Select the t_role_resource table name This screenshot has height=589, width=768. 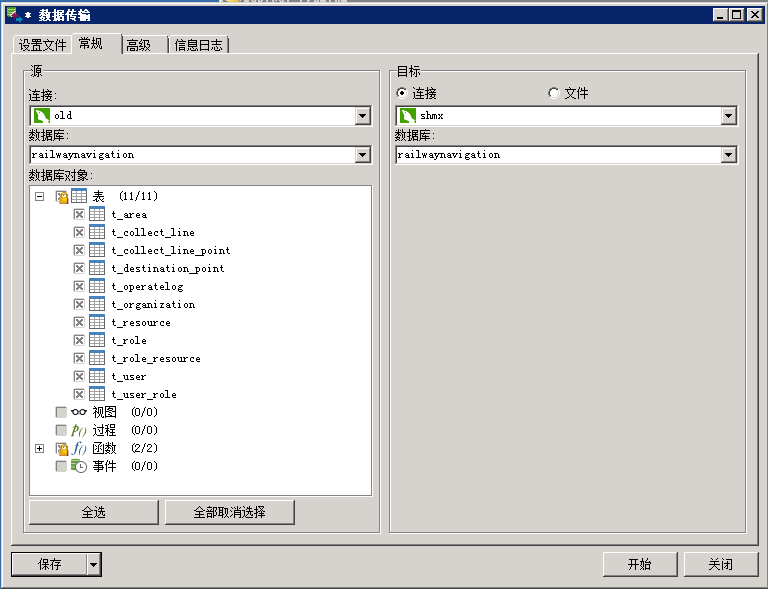click(156, 358)
